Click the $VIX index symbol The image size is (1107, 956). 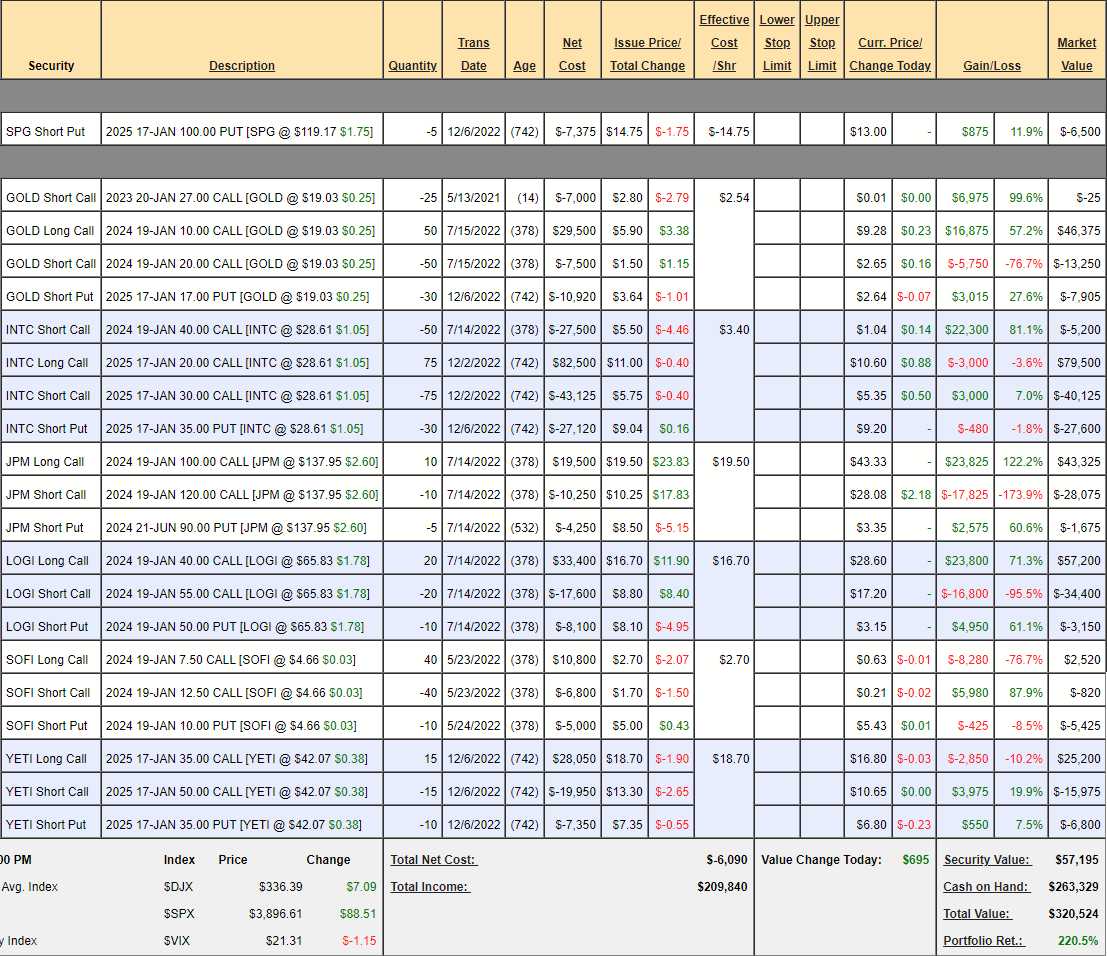177,941
